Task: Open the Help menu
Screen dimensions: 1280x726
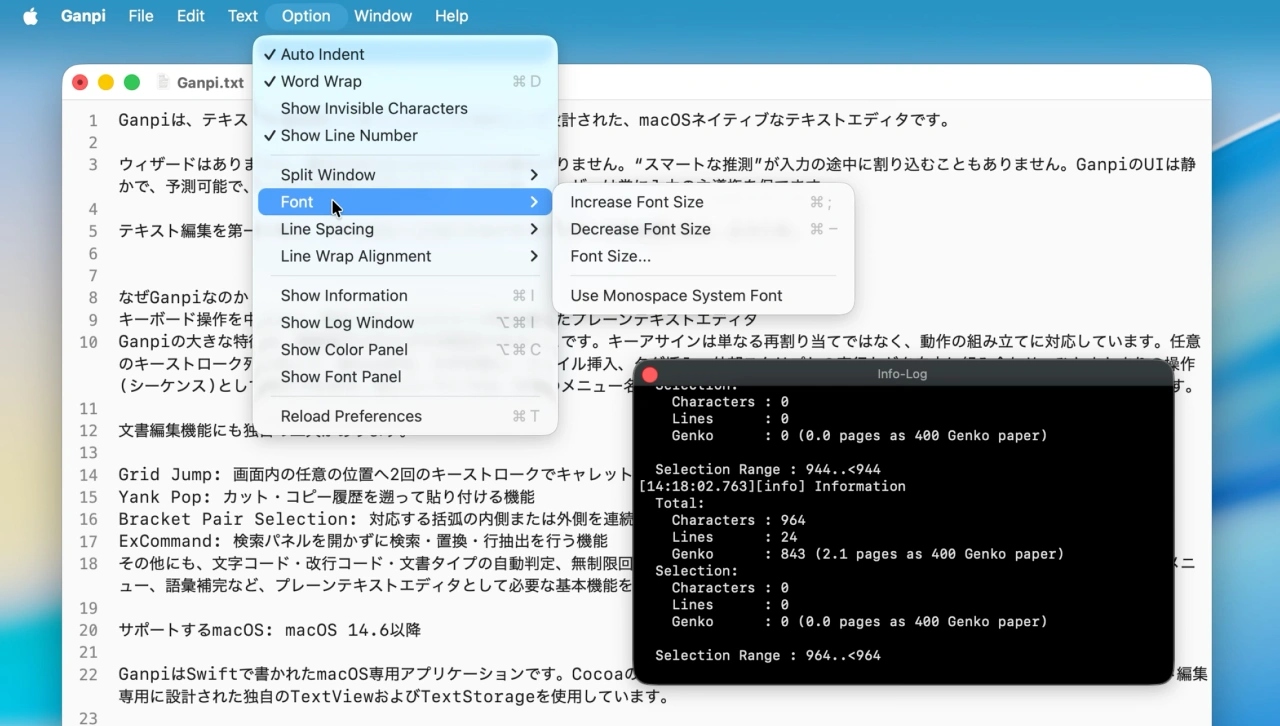Action: (451, 16)
